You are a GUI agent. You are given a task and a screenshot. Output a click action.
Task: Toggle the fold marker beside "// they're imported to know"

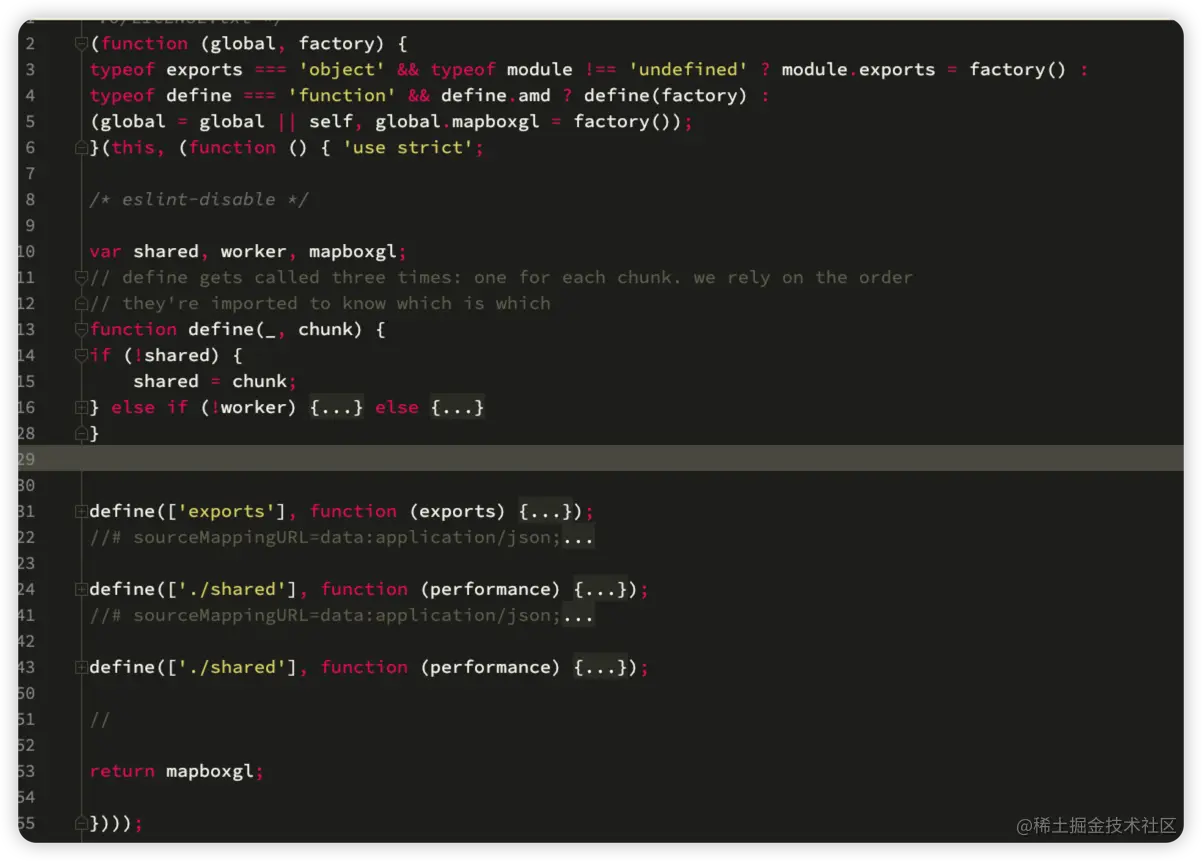(80, 303)
